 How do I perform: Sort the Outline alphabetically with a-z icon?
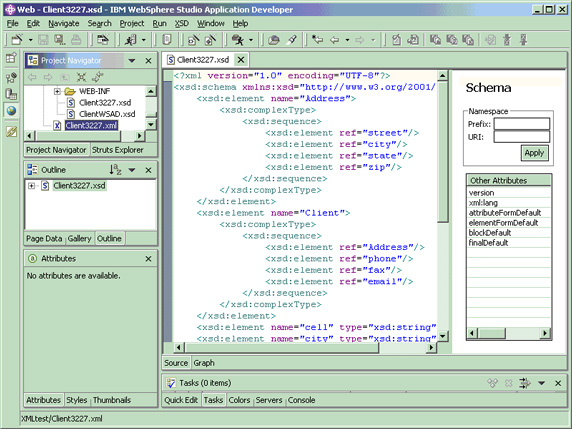115,170
